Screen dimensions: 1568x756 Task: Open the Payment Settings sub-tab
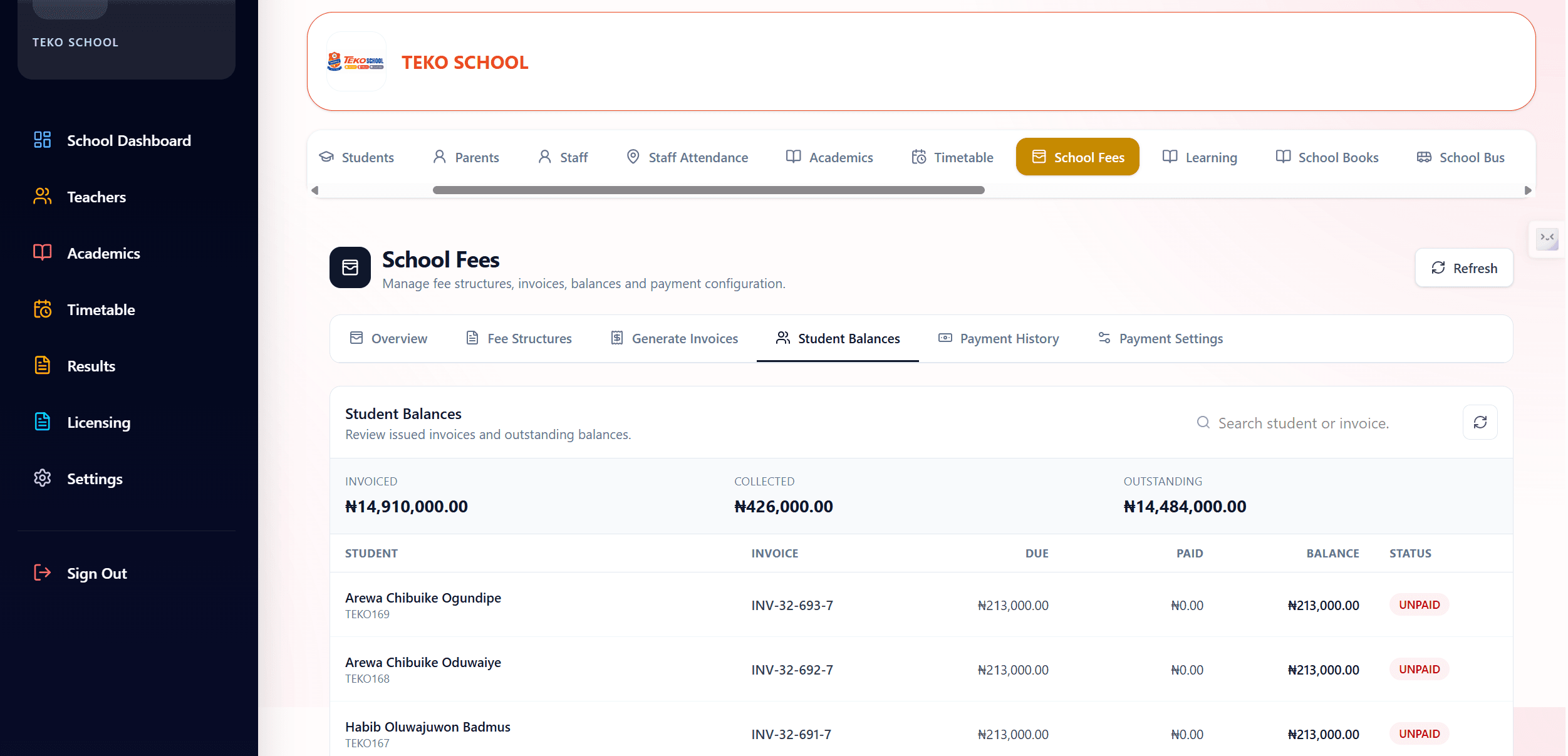click(1160, 339)
